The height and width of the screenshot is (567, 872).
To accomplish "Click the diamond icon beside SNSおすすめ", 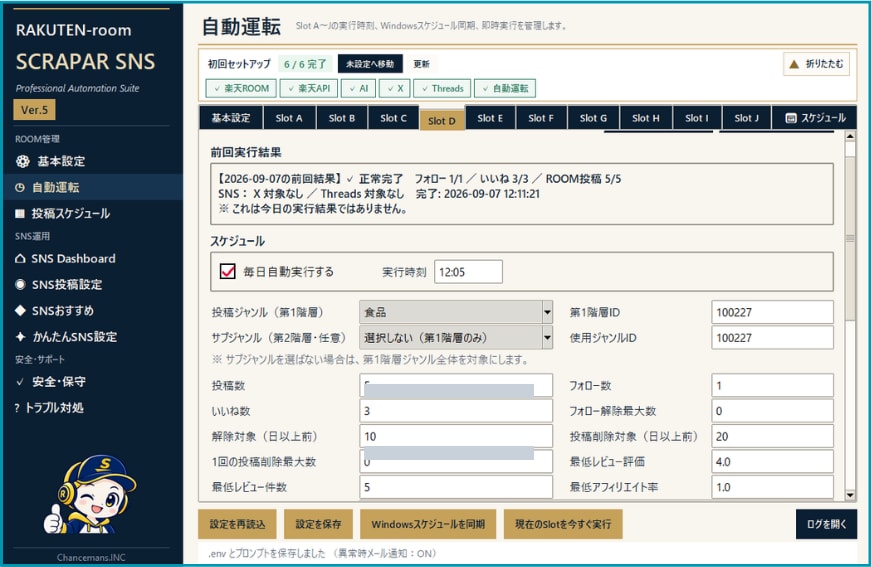I will [x=20, y=310].
